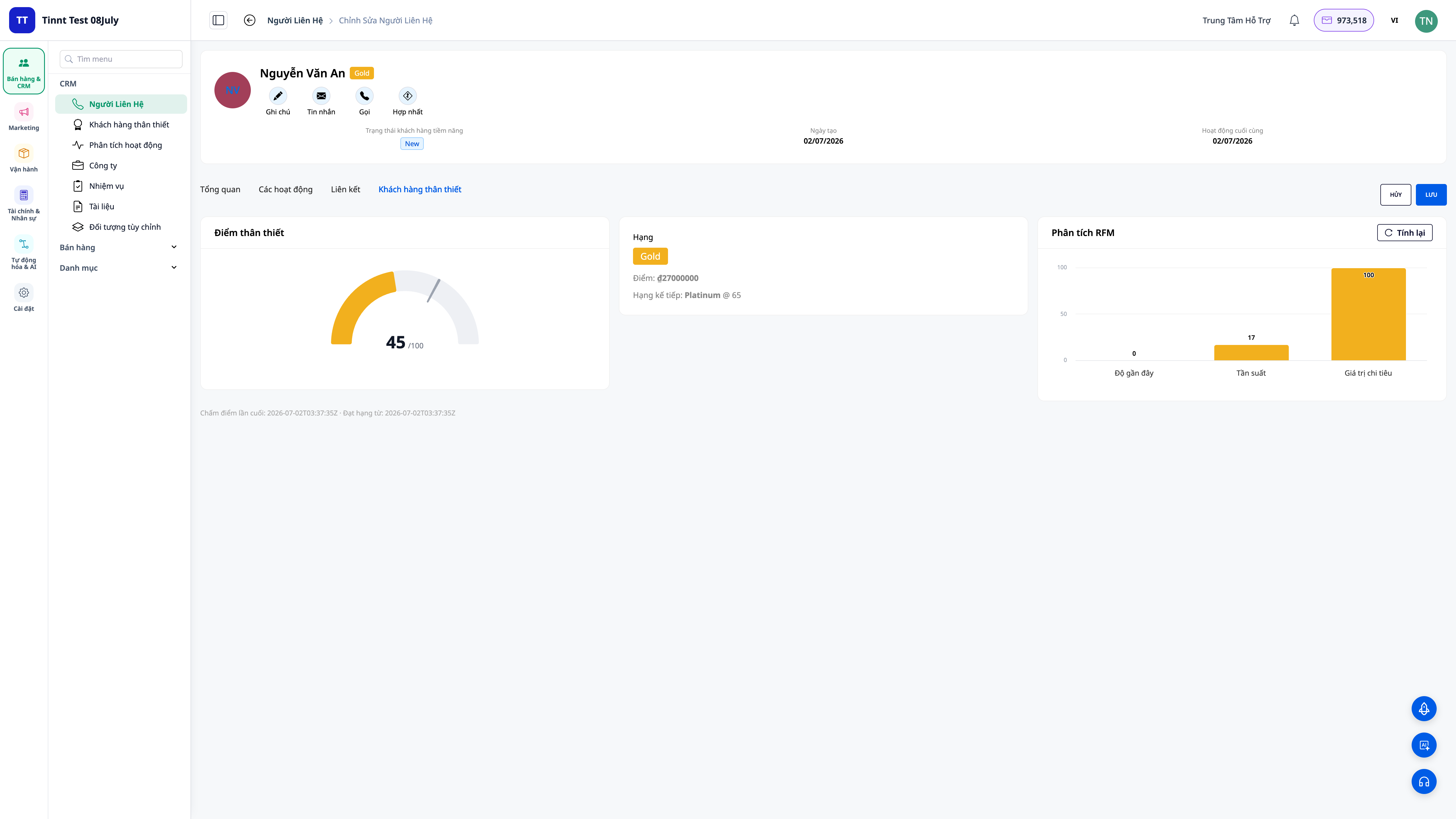1456x819 pixels.
Task: Click the New lead status tag
Action: pos(412,144)
